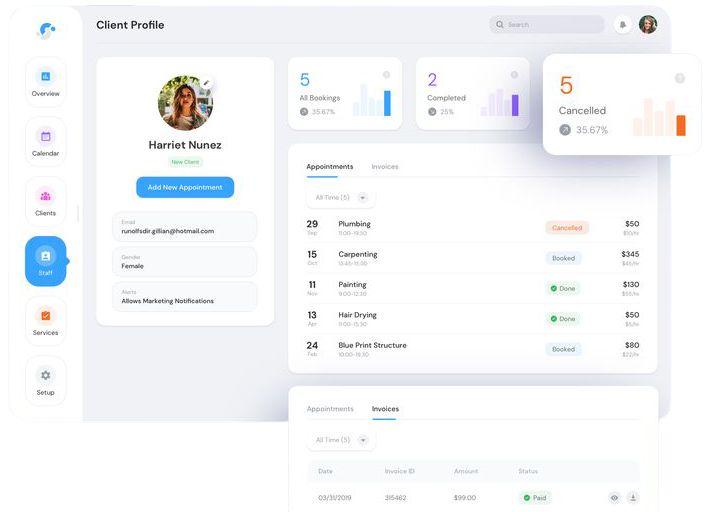Click invoice date 03/31/2019
Viewport: 708px width, 512px height.
335,498
